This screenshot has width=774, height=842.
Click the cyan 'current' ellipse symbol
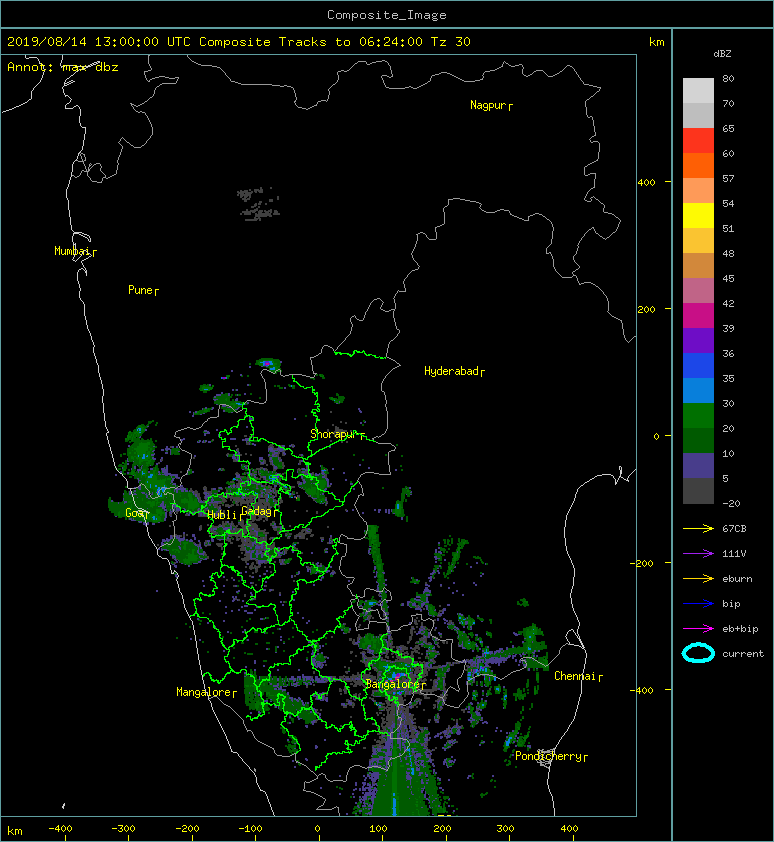pos(698,654)
